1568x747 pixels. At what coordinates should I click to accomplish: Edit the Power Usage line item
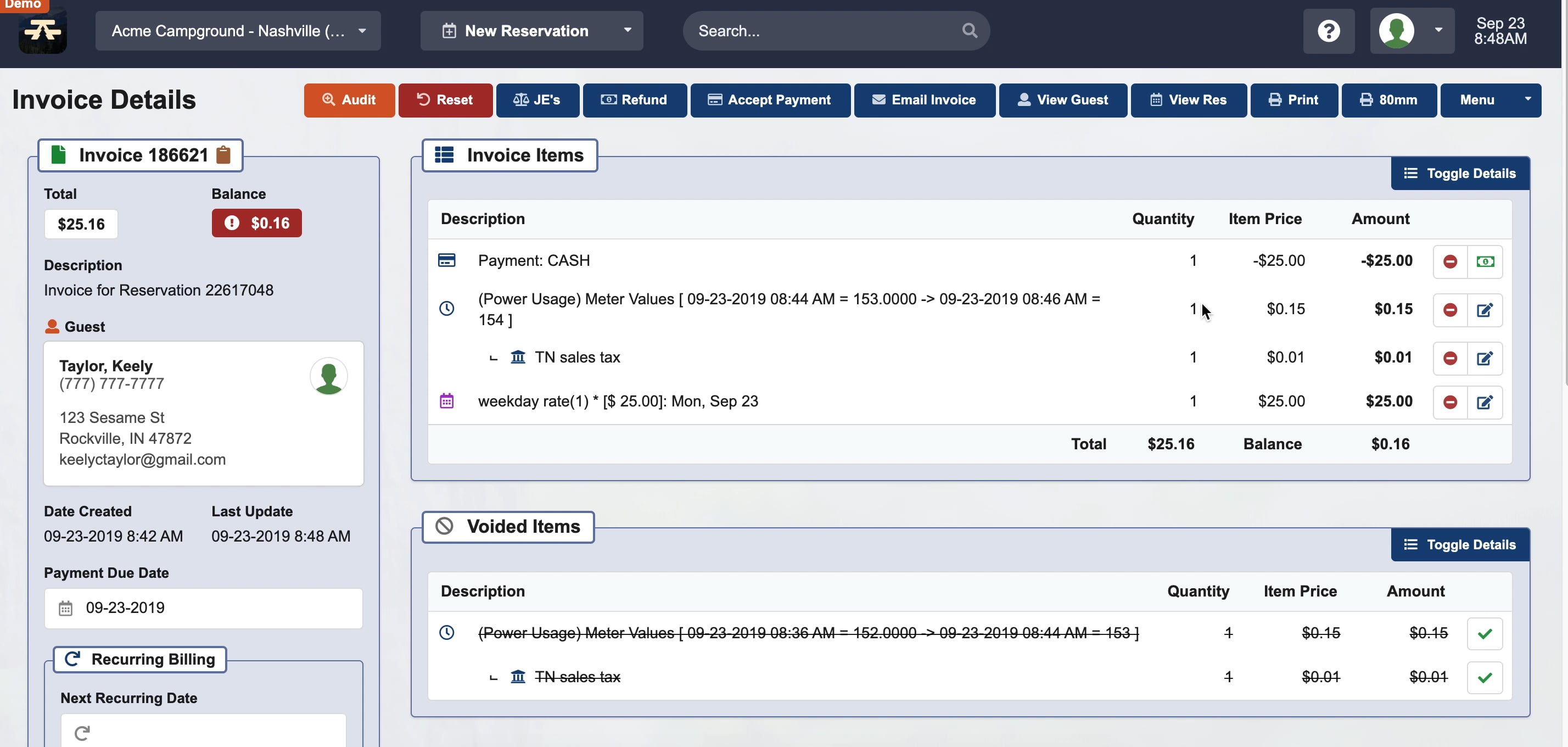coord(1486,310)
